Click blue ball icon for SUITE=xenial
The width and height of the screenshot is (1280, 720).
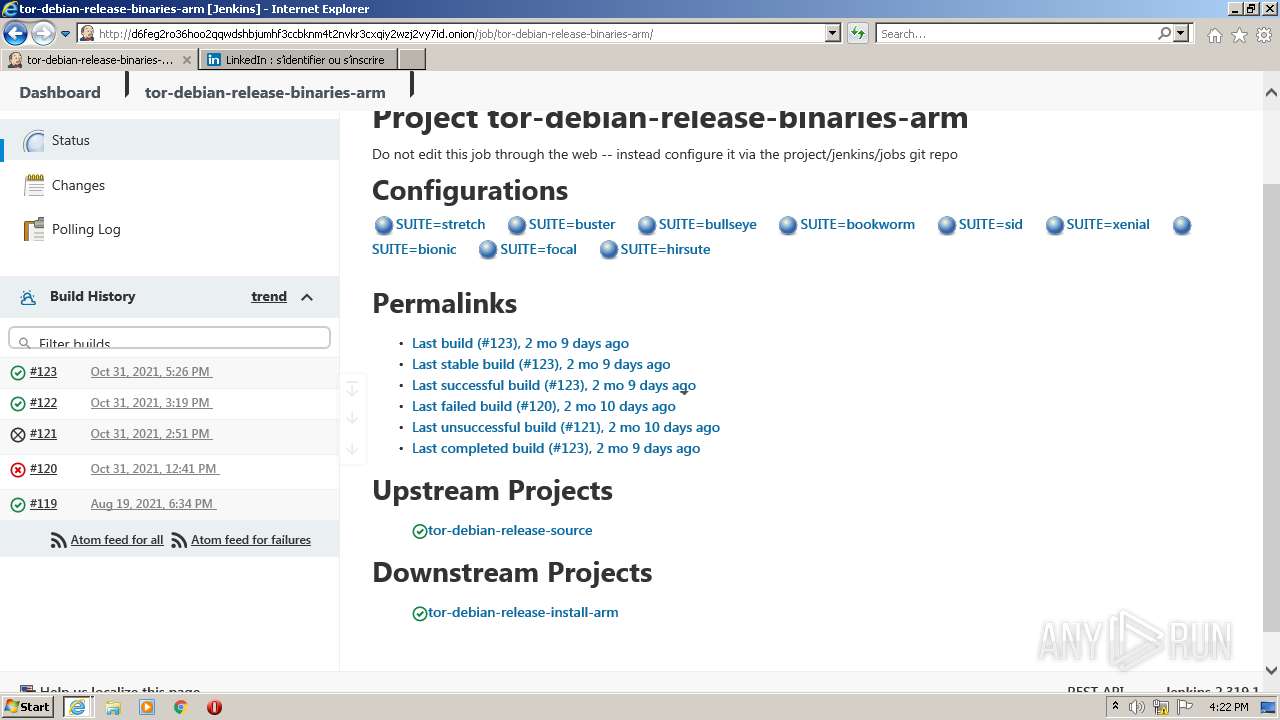point(1055,225)
